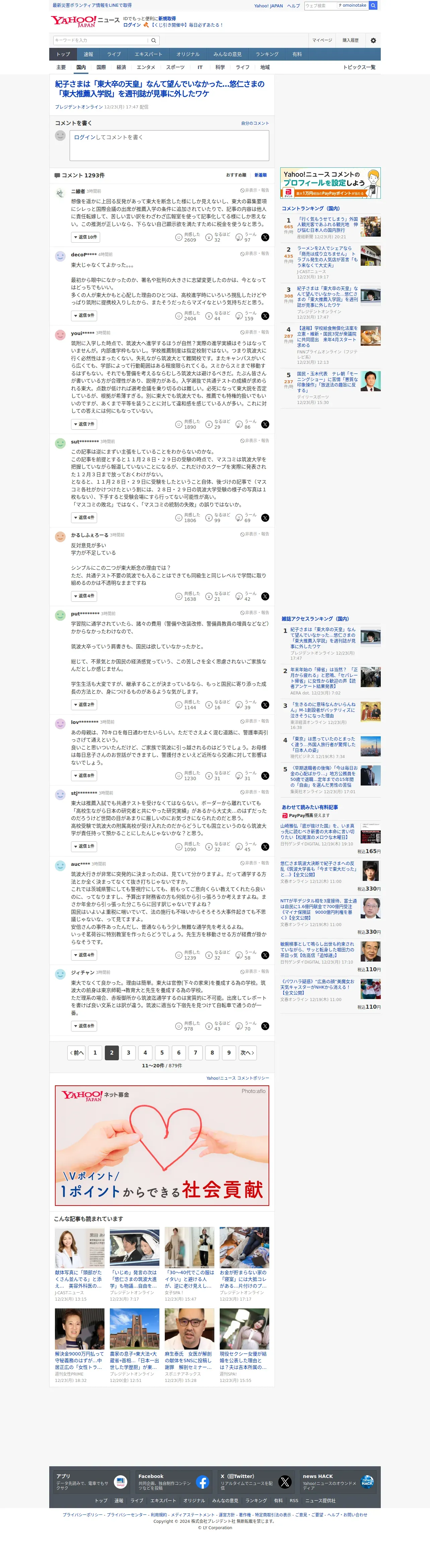
Task: Open the ランキング tab
Action: 267,54
